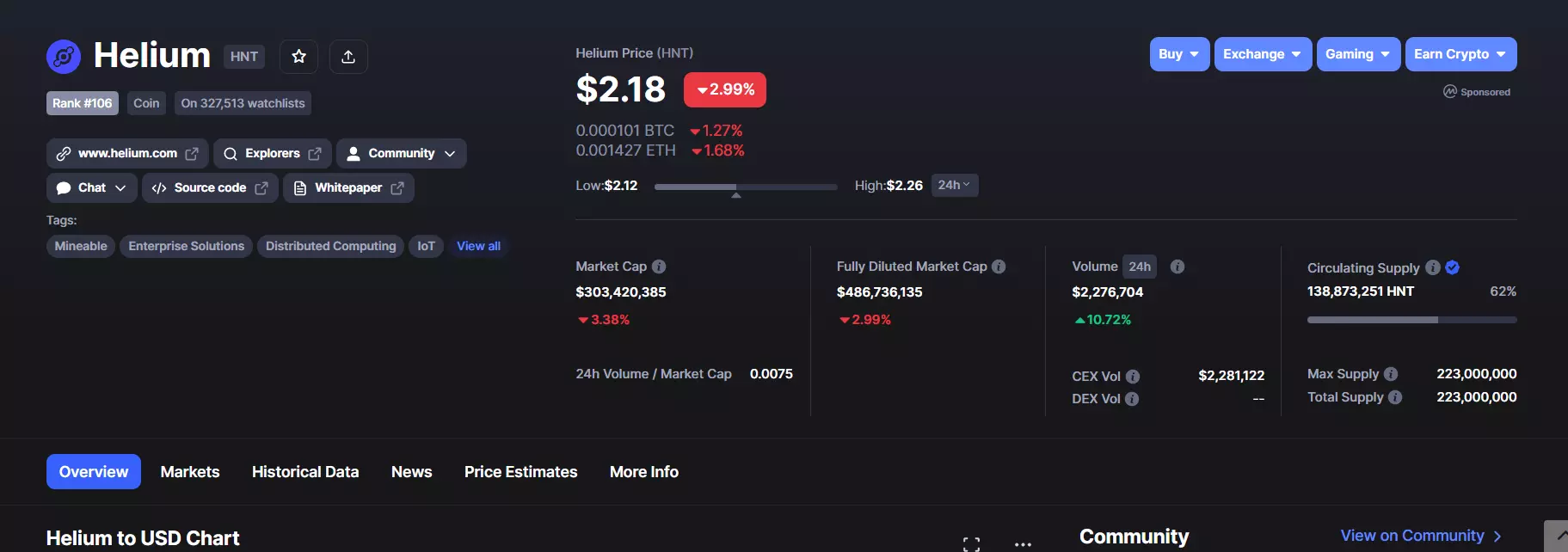Open the Community links dropdown chevron
Image resolution: width=1568 pixels, height=552 pixels.
click(450, 154)
